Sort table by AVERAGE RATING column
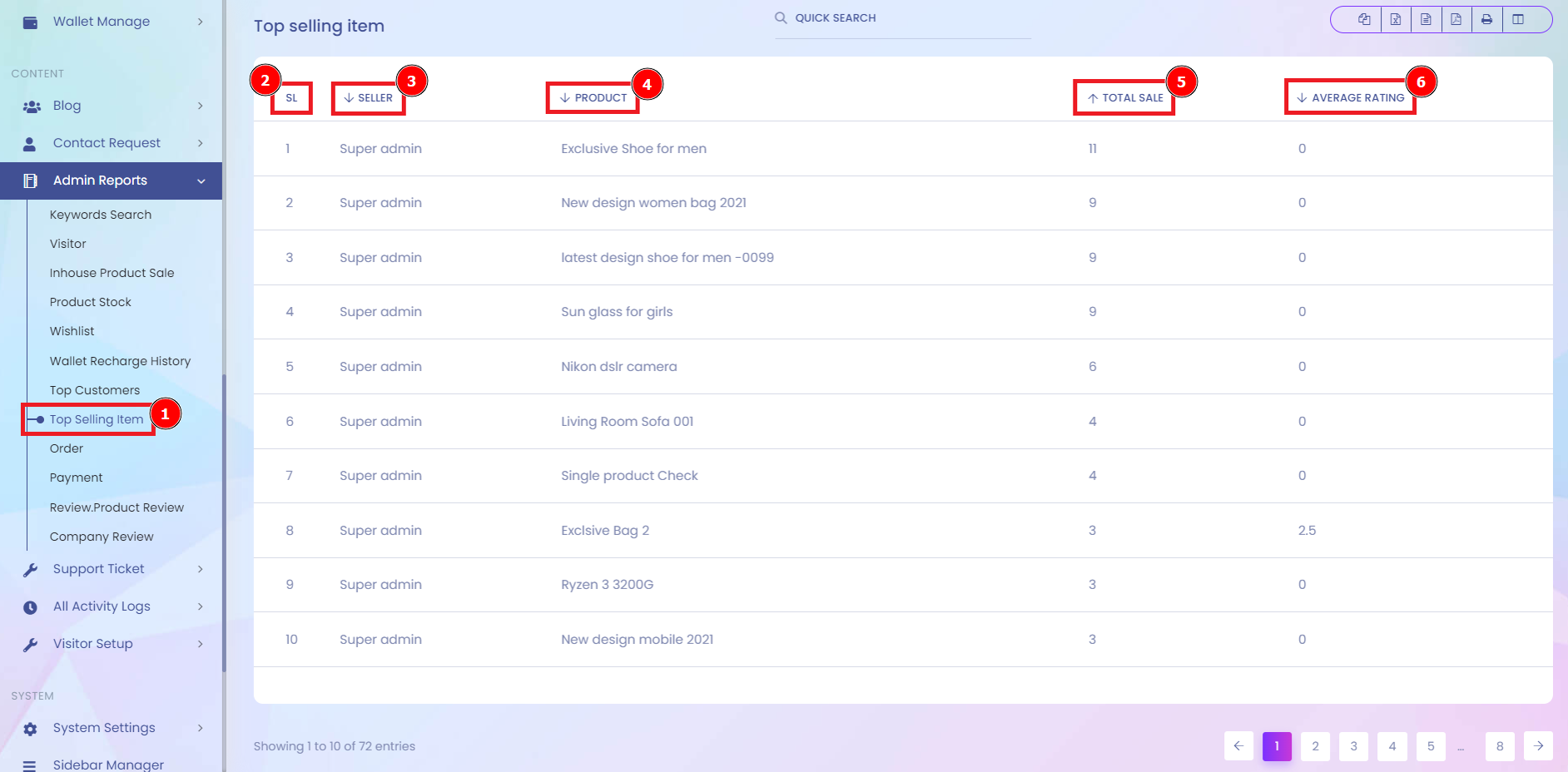Screen dimensions: 1568x772 tap(1350, 98)
